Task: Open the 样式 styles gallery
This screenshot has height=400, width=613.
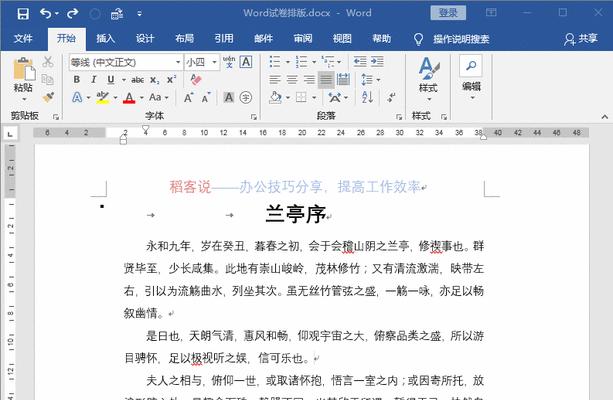Action: 428,78
